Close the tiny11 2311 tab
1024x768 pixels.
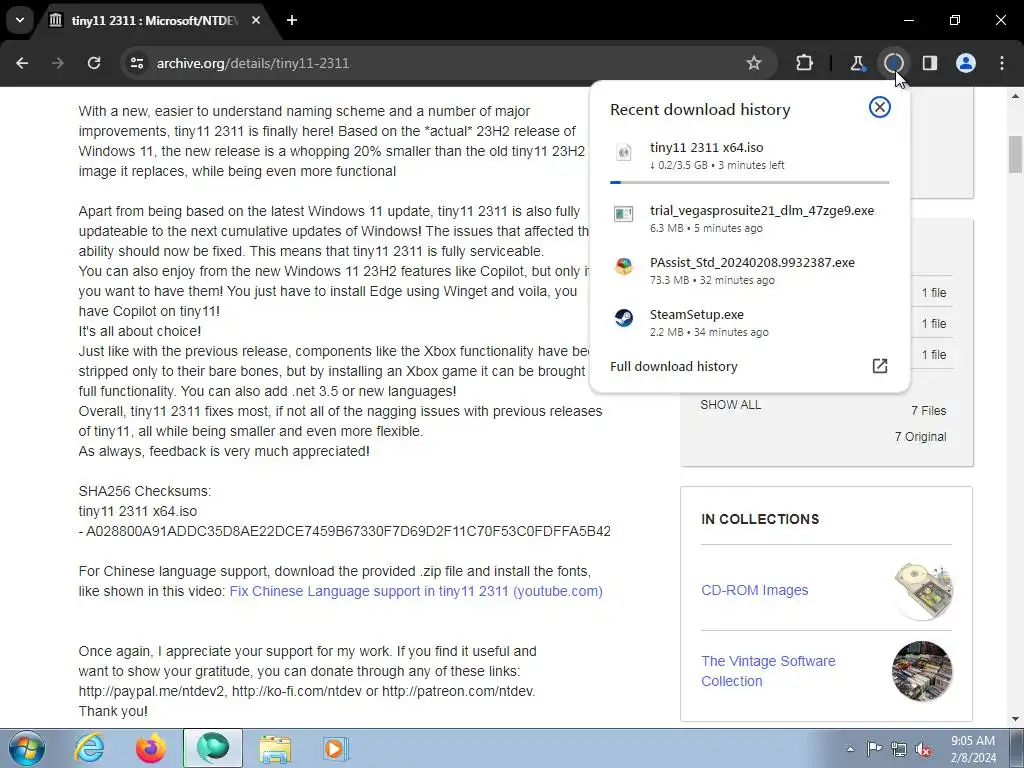point(256,21)
